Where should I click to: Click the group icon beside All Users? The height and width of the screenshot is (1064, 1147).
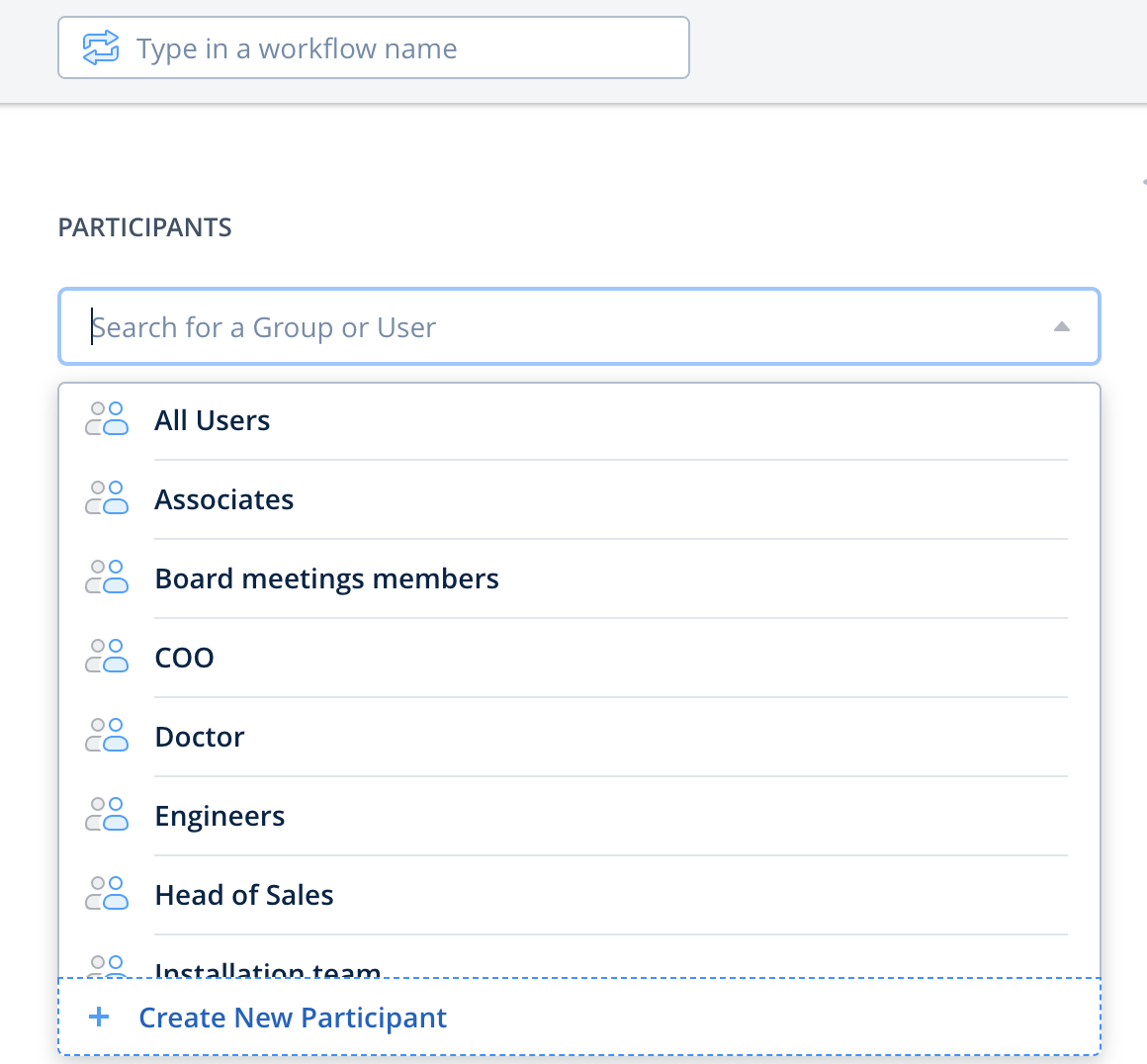107,419
